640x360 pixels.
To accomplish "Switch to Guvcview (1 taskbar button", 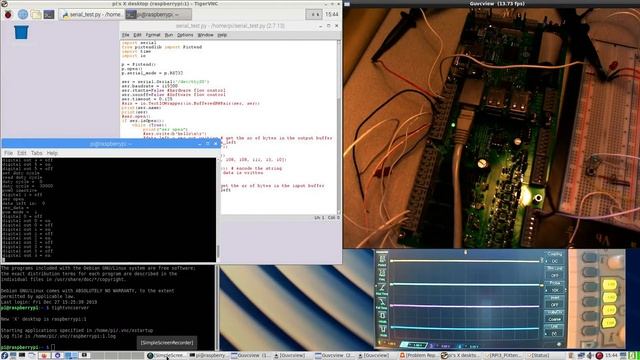I will coord(251,356).
